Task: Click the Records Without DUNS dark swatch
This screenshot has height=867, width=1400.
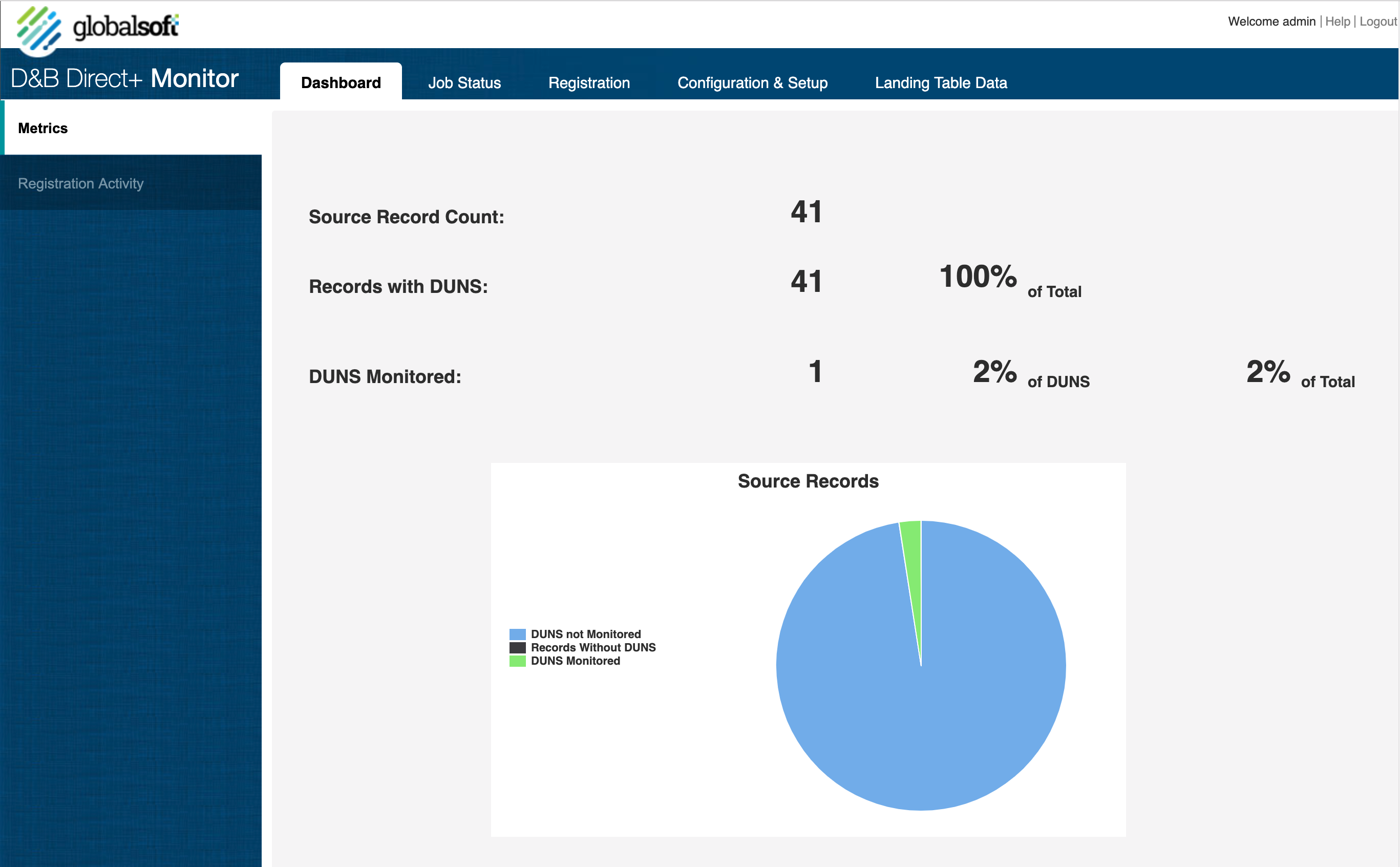Action: click(x=517, y=647)
